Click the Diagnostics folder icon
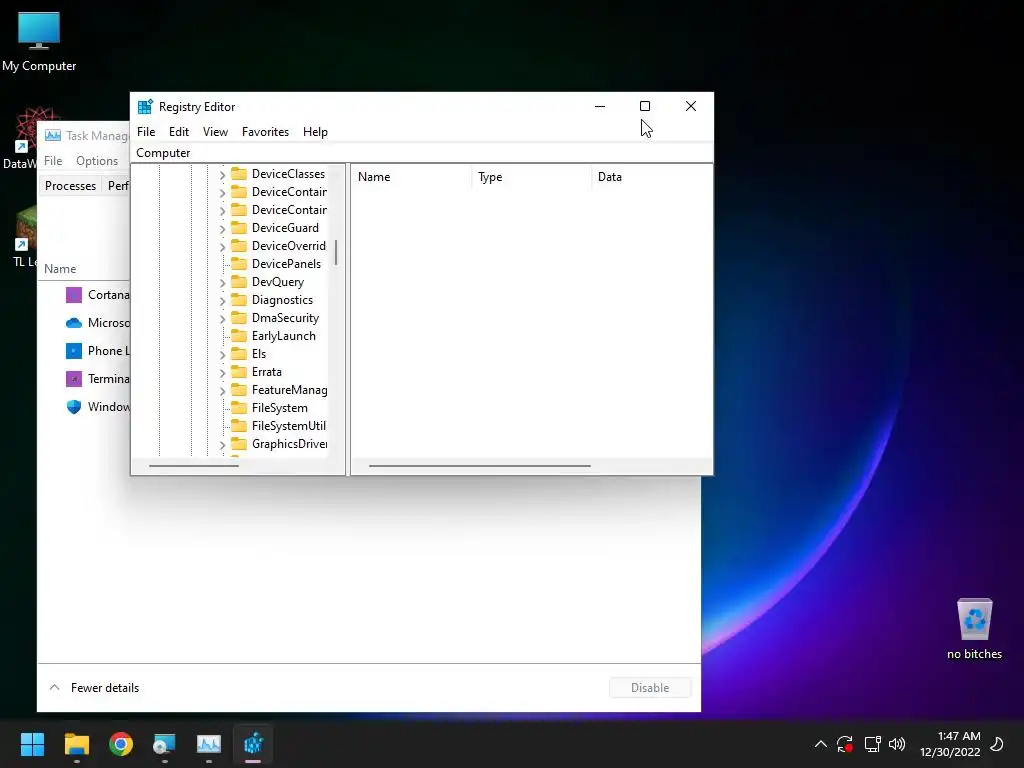 [239, 300]
